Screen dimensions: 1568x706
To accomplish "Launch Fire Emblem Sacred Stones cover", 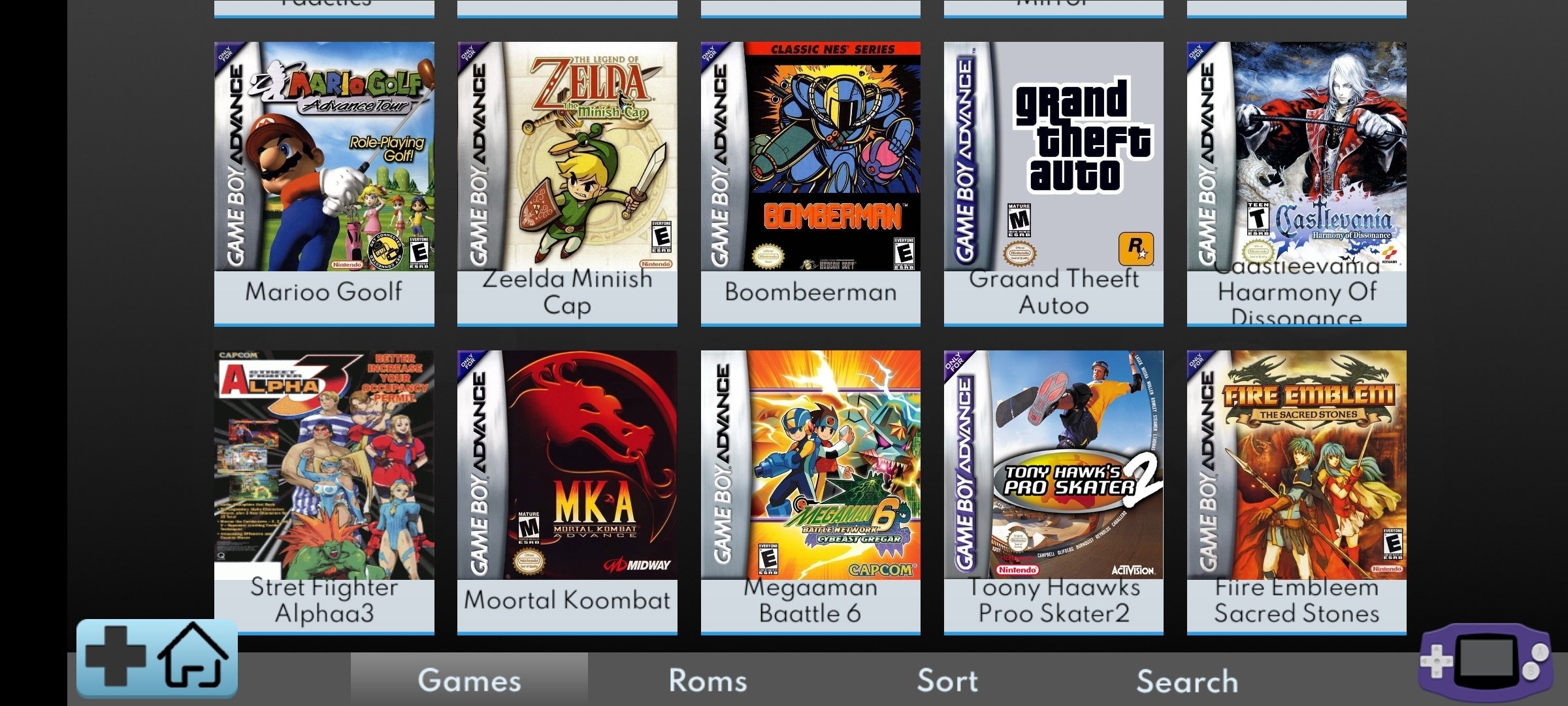I will pyautogui.click(x=1297, y=465).
